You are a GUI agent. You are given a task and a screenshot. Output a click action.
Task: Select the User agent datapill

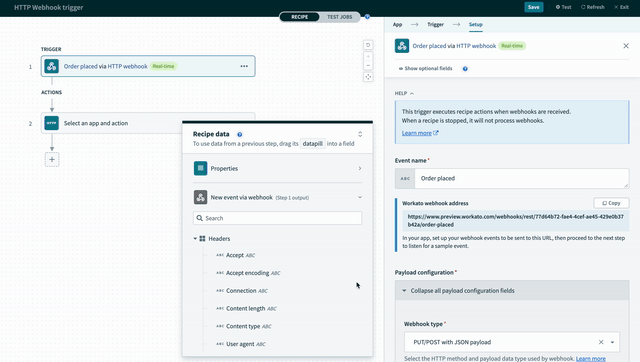pos(241,344)
